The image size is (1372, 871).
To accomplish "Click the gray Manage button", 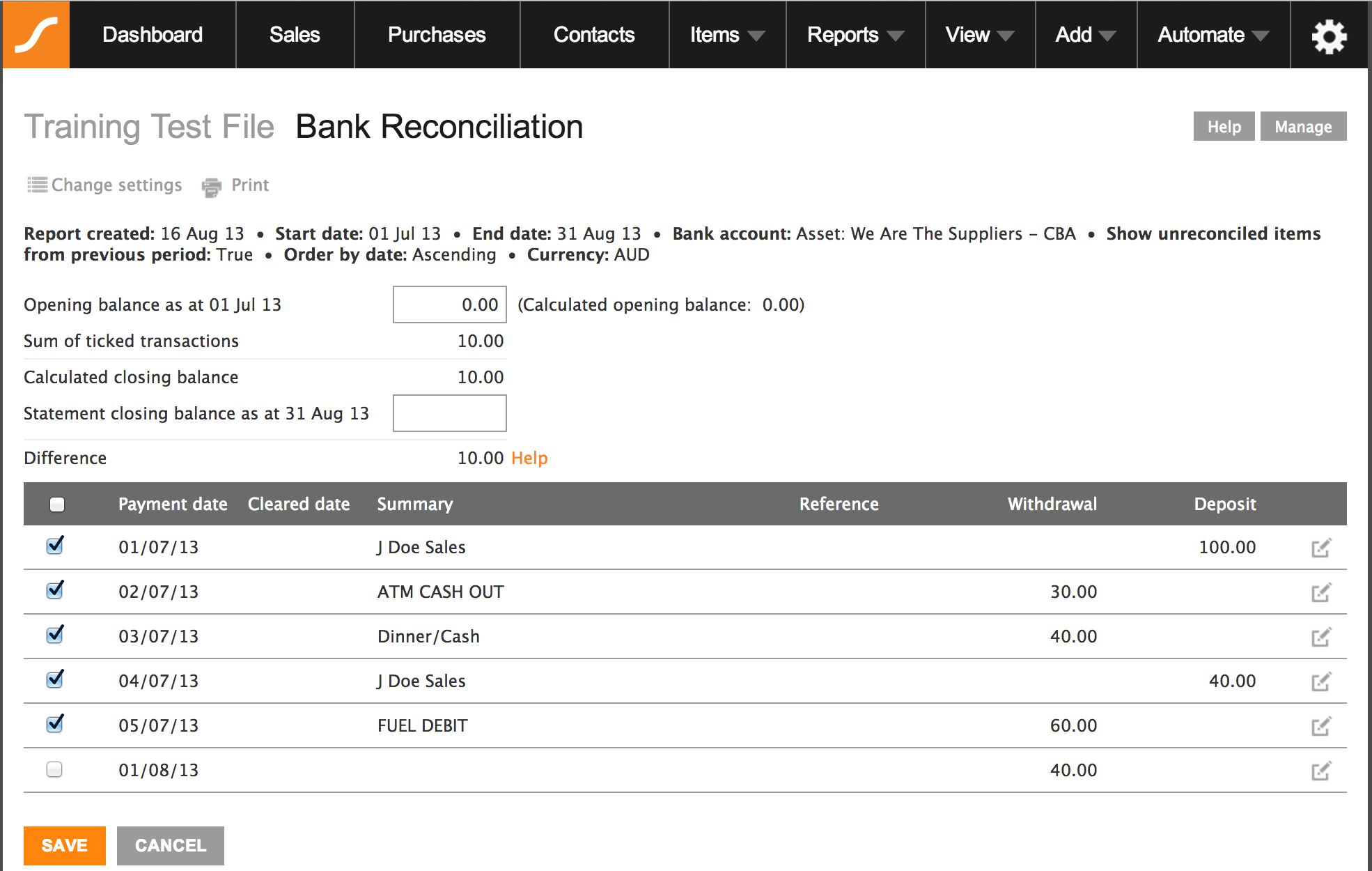I will (x=1302, y=127).
